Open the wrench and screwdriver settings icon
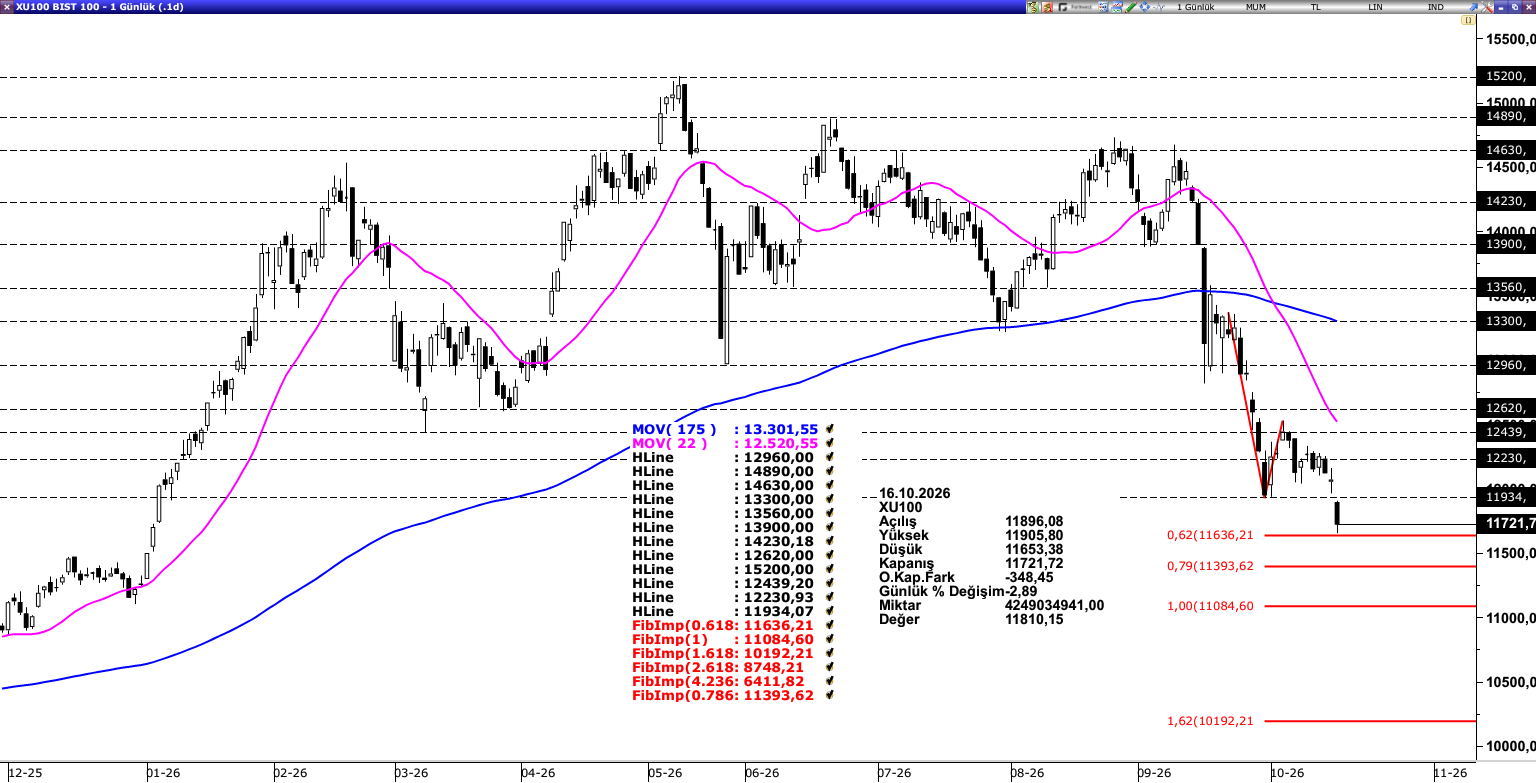1536x783 pixels. [x=1487, y=7]
